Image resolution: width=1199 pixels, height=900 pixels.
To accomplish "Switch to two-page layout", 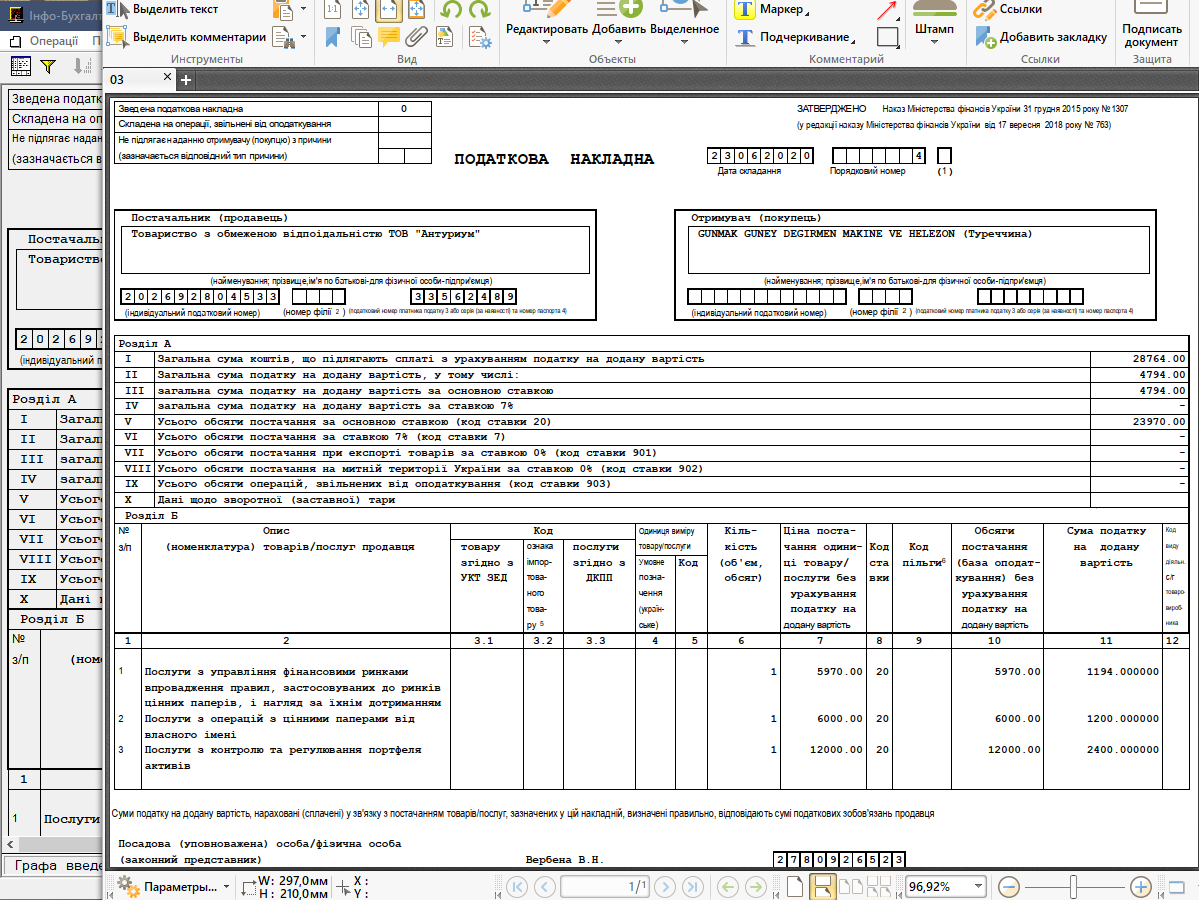I will click(x=851, y=887).
